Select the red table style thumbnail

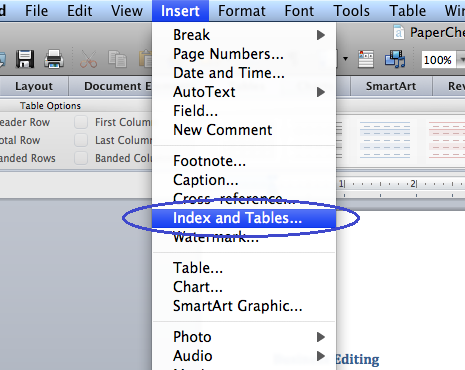[x=447, y=140]
